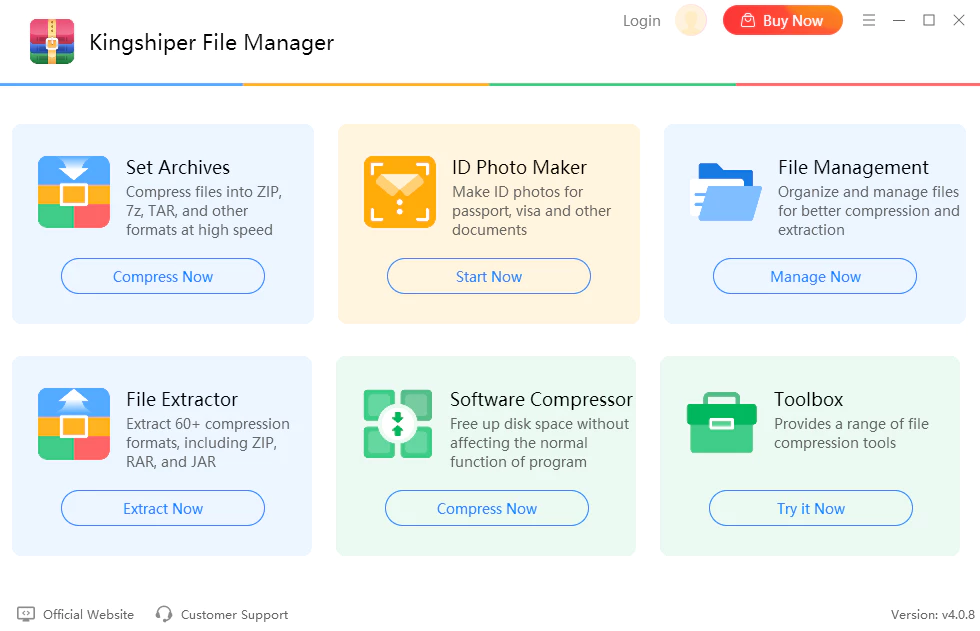Click the Official Website monitor icon
The height and width of the screenshot is (631, 980).
coord(26,614)
